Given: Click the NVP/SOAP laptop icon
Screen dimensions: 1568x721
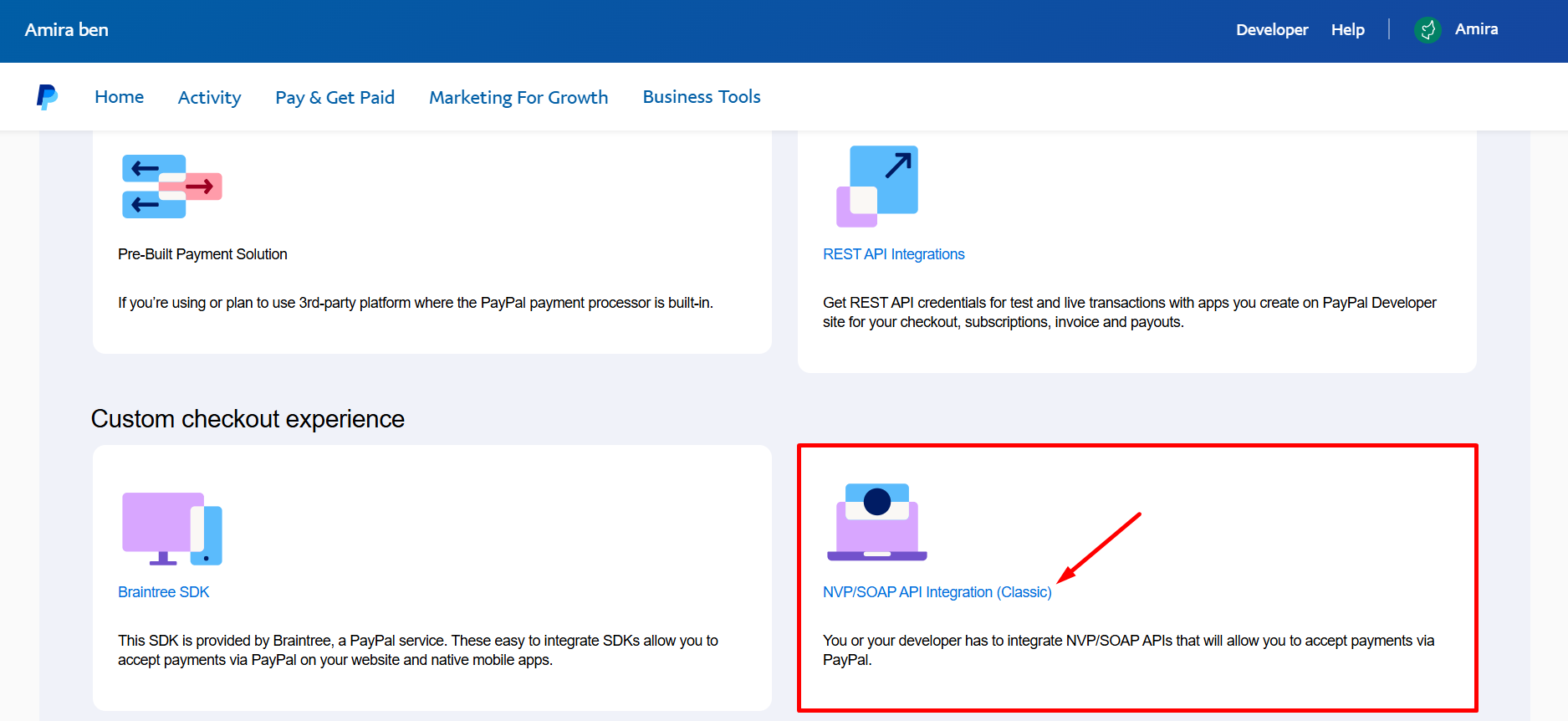Looking at the screenshot, I should 877,522.
